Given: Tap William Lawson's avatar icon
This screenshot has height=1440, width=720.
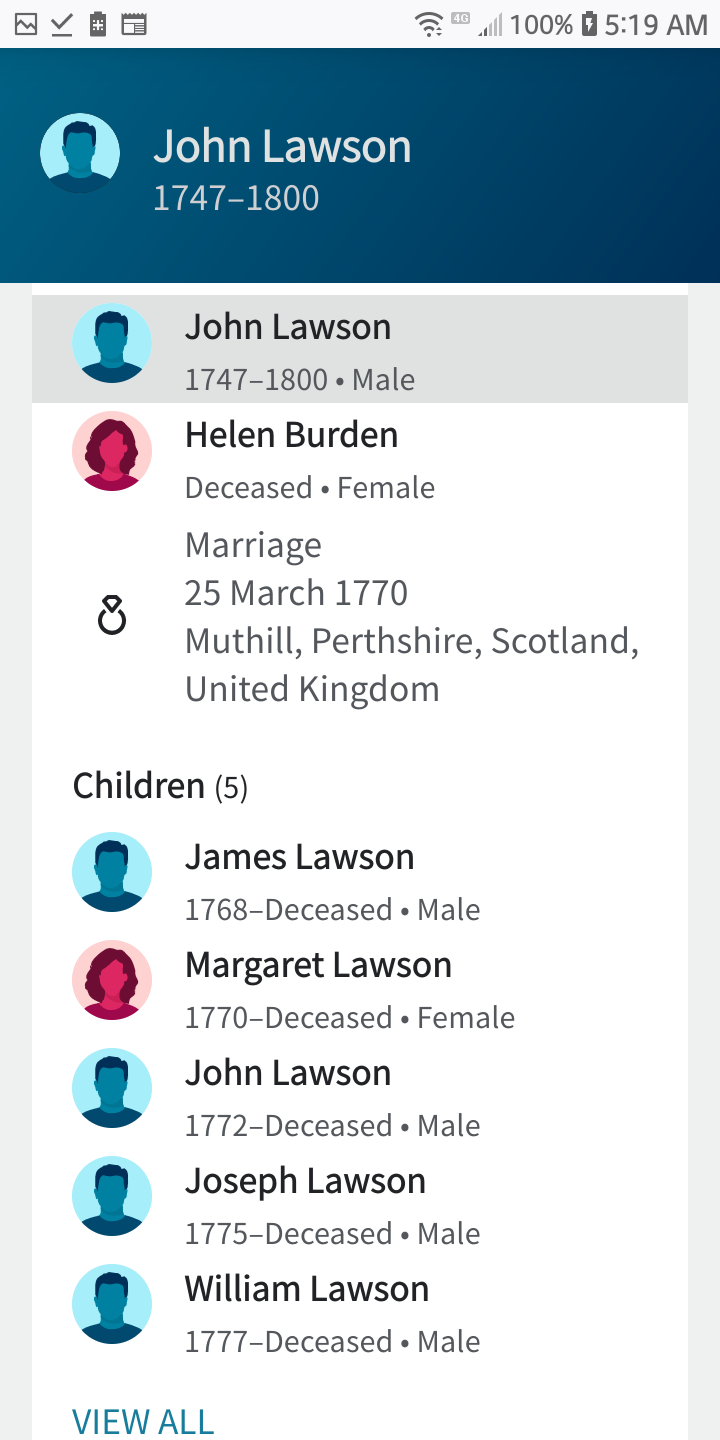Looking at the screenshot, I should tap(112, 1304).
